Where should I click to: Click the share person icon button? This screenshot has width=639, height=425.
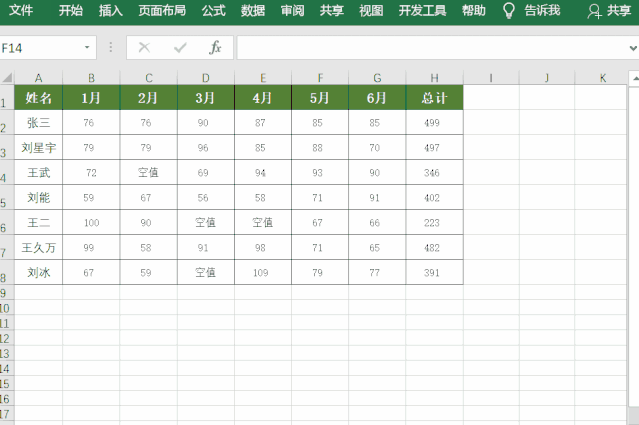point(594,11)
